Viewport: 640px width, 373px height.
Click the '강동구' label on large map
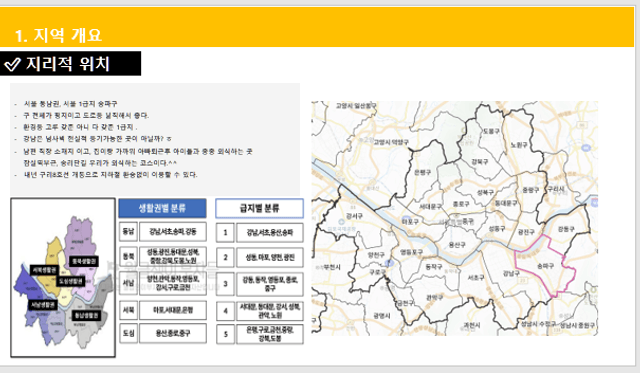[x=567, y=229]
